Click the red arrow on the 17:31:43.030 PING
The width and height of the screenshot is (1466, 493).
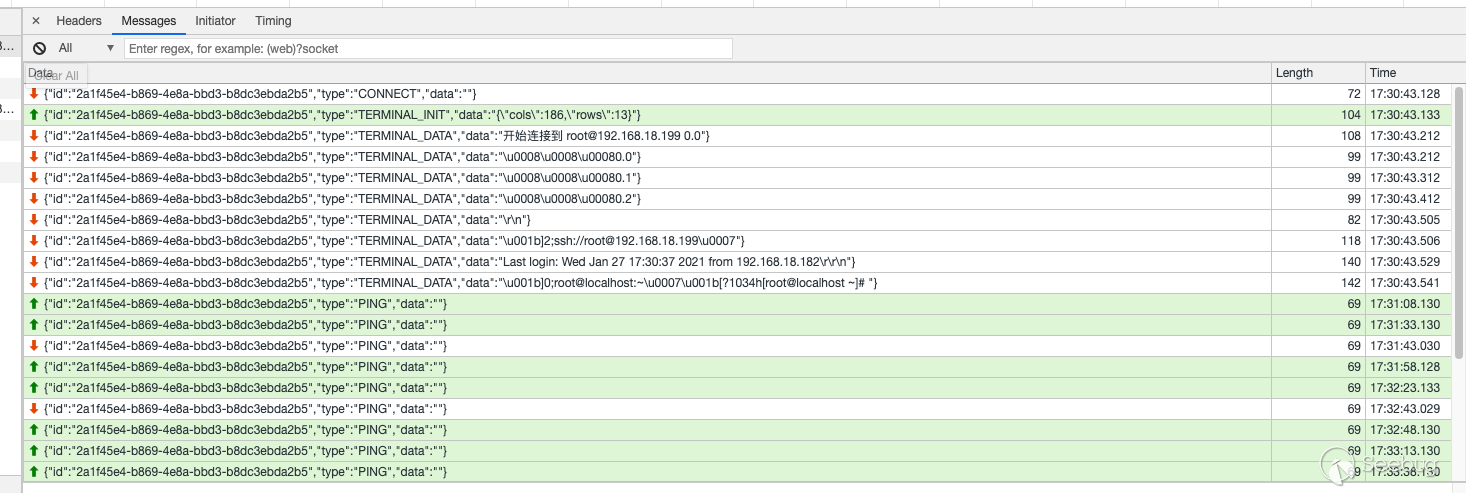click(34, 346)
